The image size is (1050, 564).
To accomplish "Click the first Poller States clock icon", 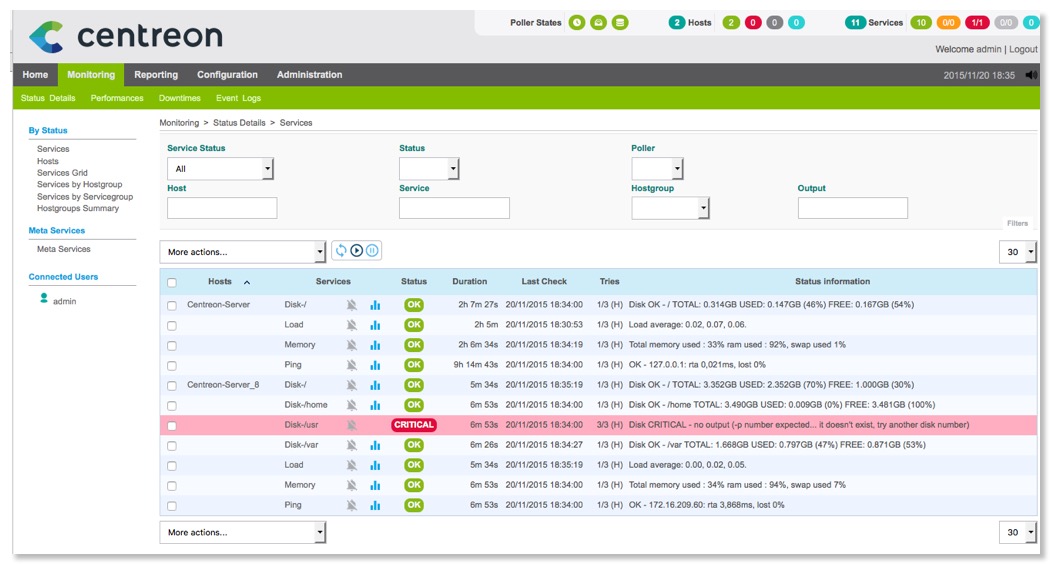I will tap(577, 23).
